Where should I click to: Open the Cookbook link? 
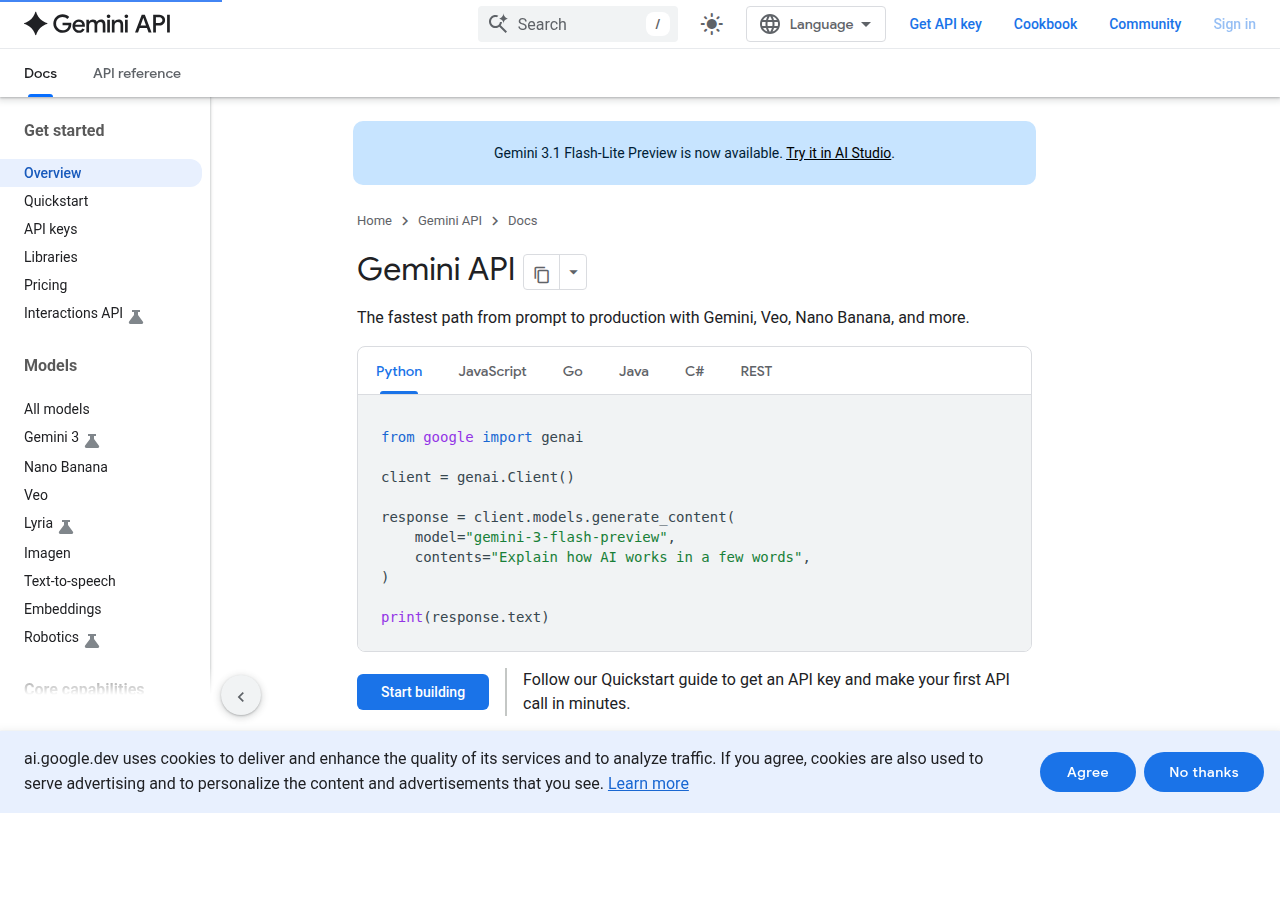(1045, 23)
